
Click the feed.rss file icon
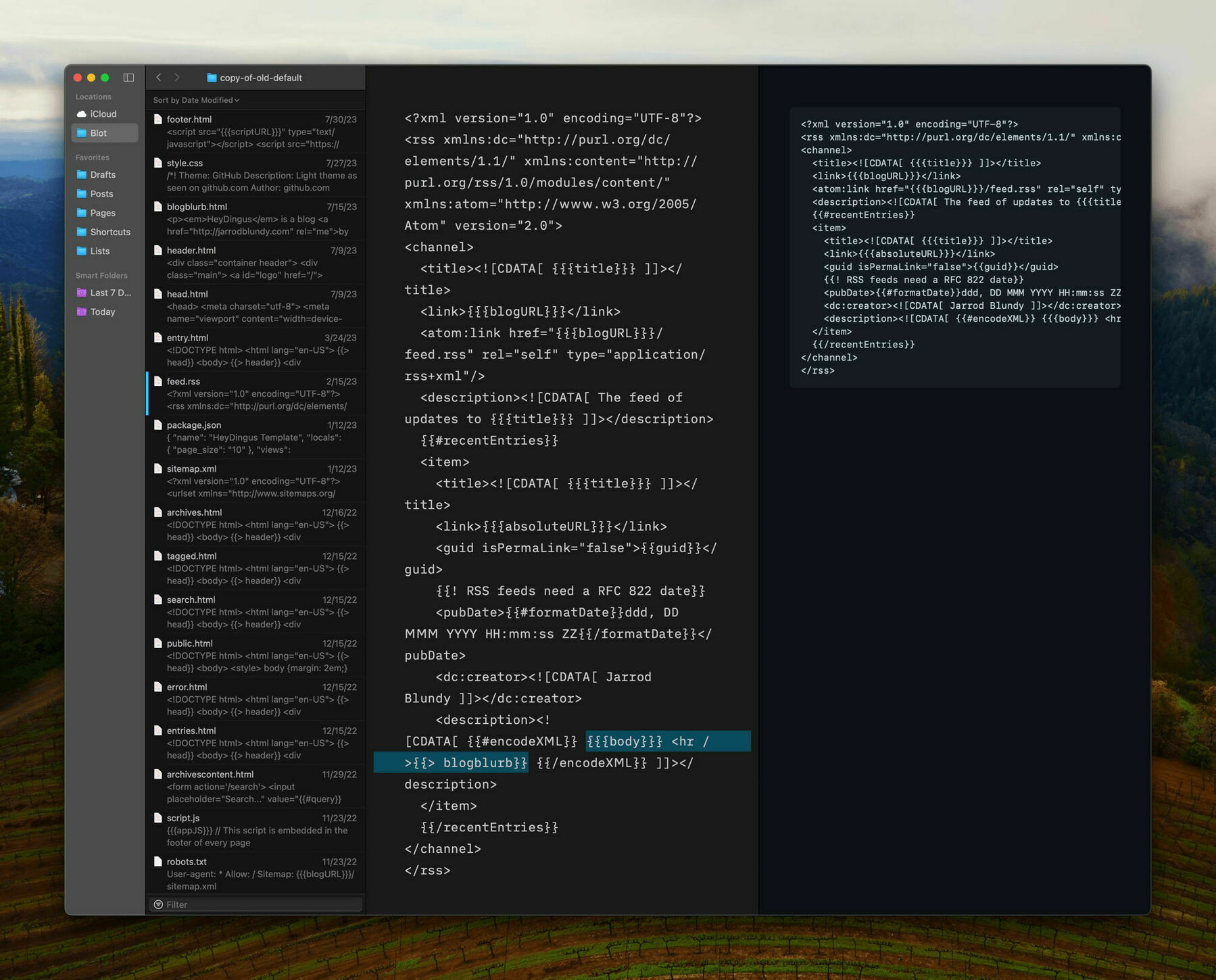pos(157,381)
